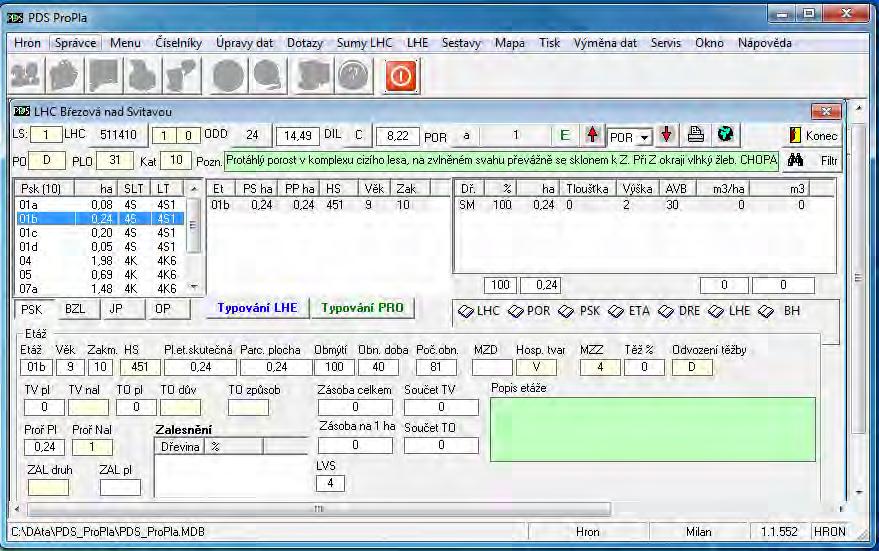Click the green E button

pyautogui.click(x=565, y=135)
